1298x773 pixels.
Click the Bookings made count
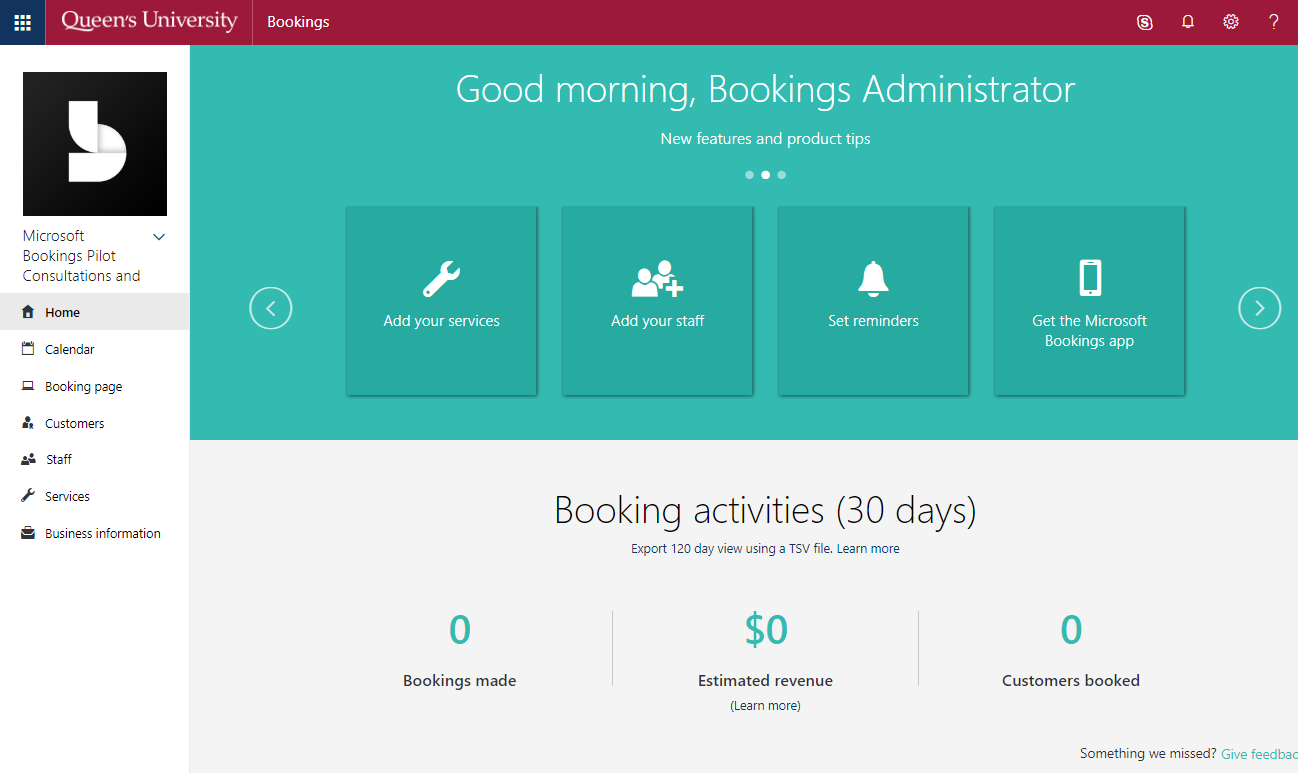459,630
